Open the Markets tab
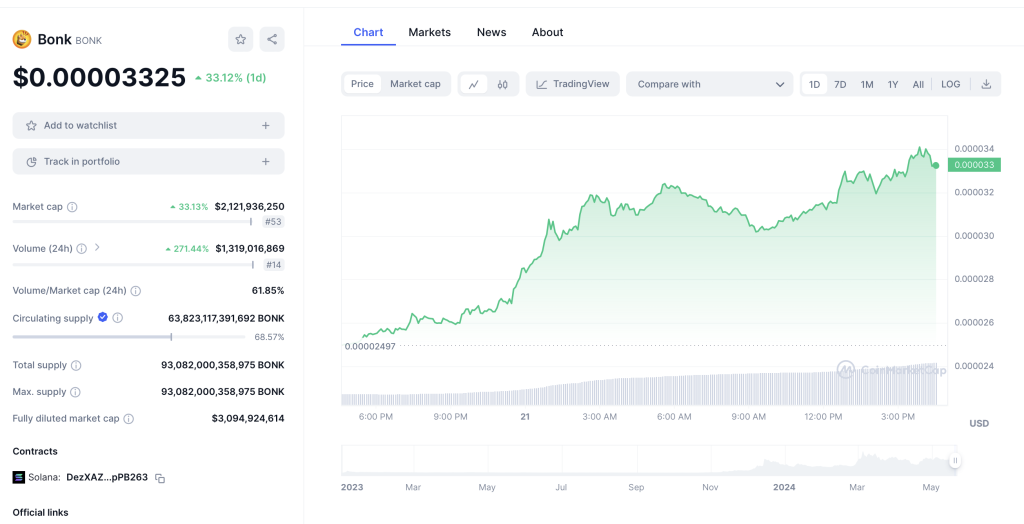Viewport: 1024px width, 524px height. click(430, 32)
